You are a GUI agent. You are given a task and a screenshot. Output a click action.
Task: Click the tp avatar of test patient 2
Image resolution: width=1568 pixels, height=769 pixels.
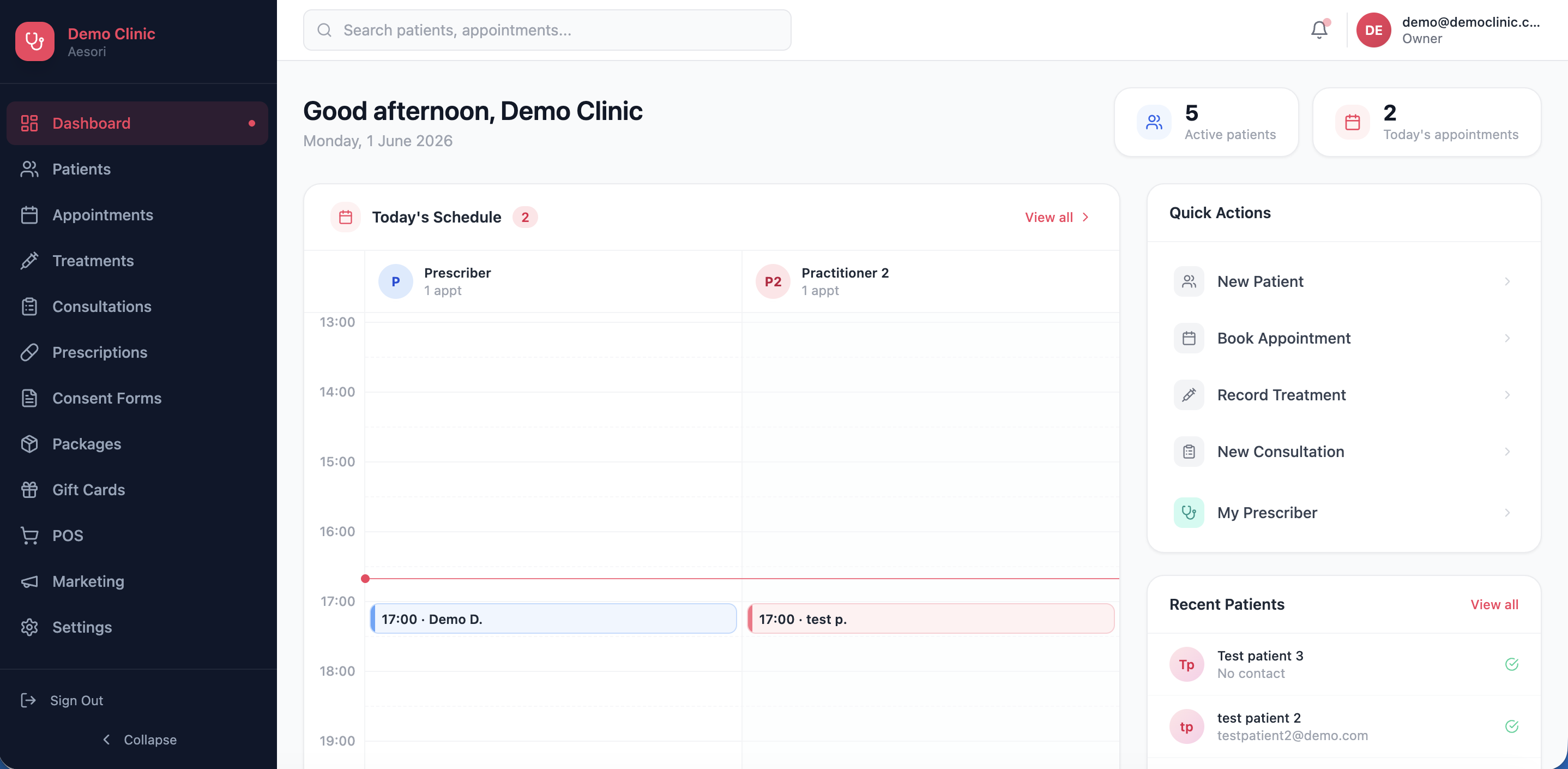[1186, 726]
